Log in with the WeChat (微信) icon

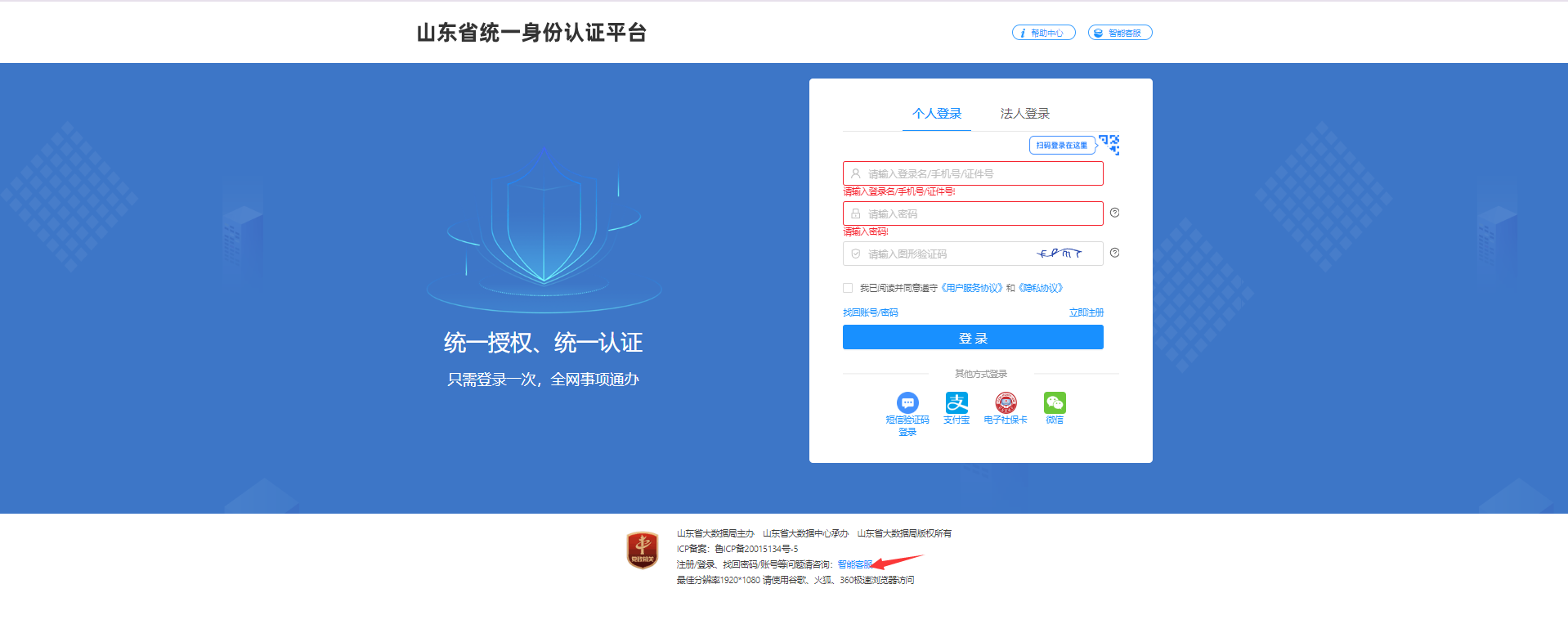click(x=1055, y=402)
